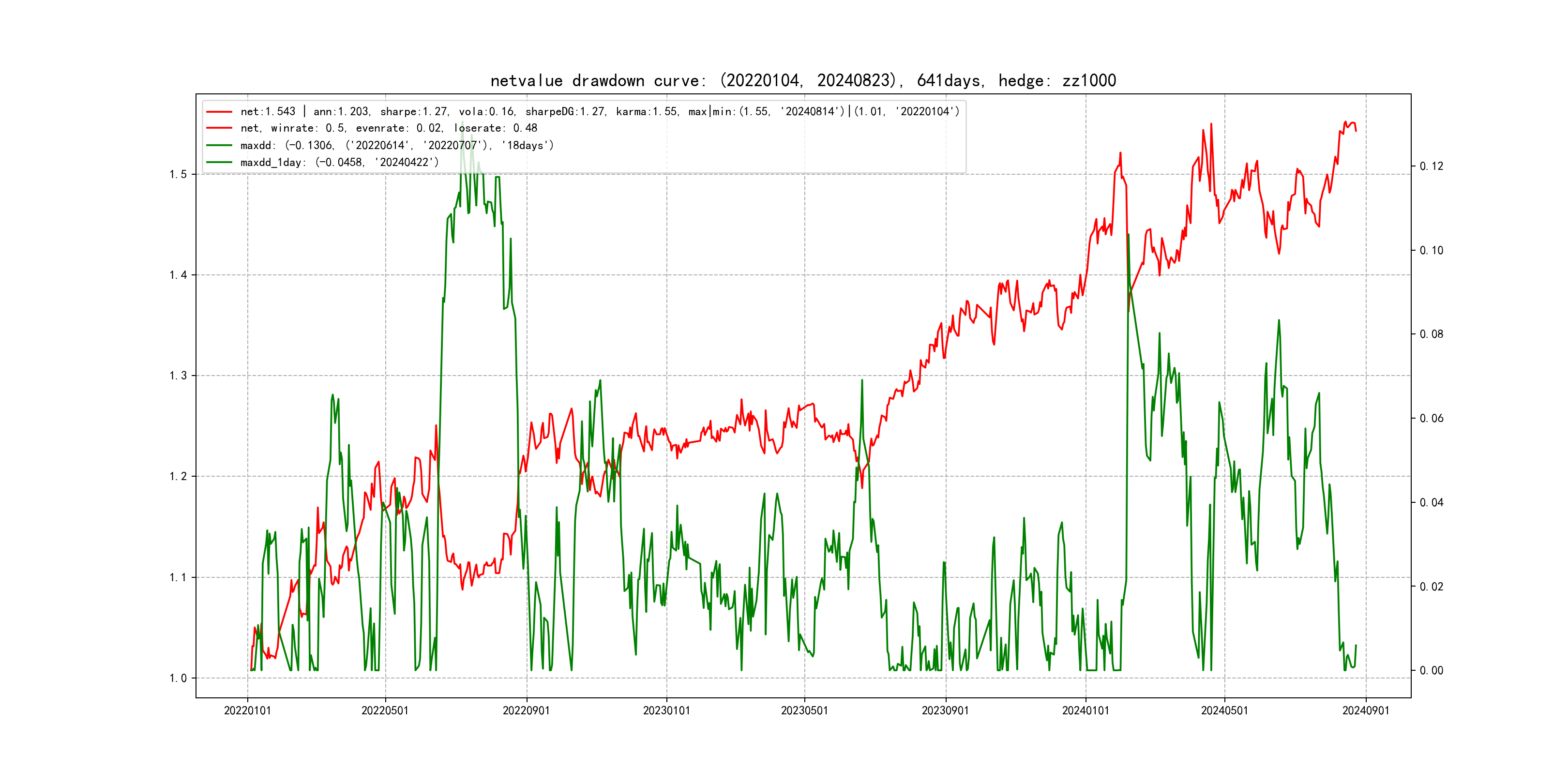Select the maxdd_1day legend text
The width and height of the screenshot is (1568, 784).
[x=339, y=163]
